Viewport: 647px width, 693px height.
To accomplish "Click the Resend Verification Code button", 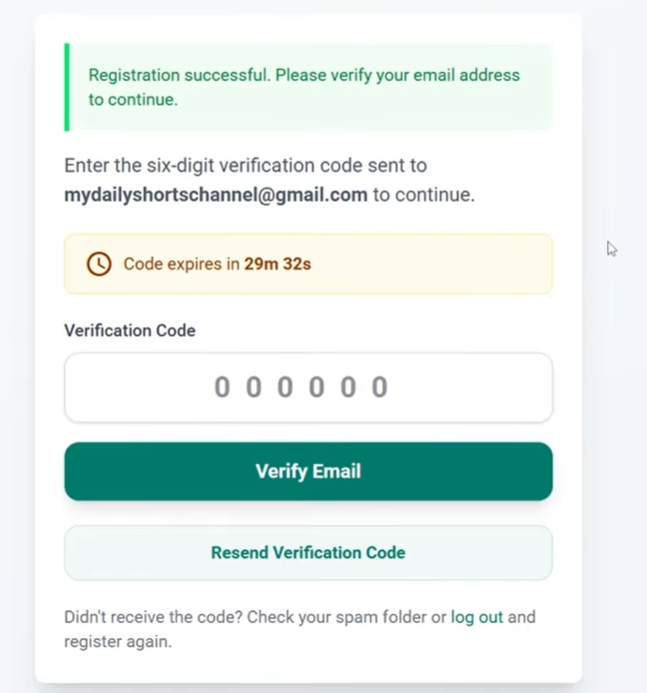I will tap(308, 552).
